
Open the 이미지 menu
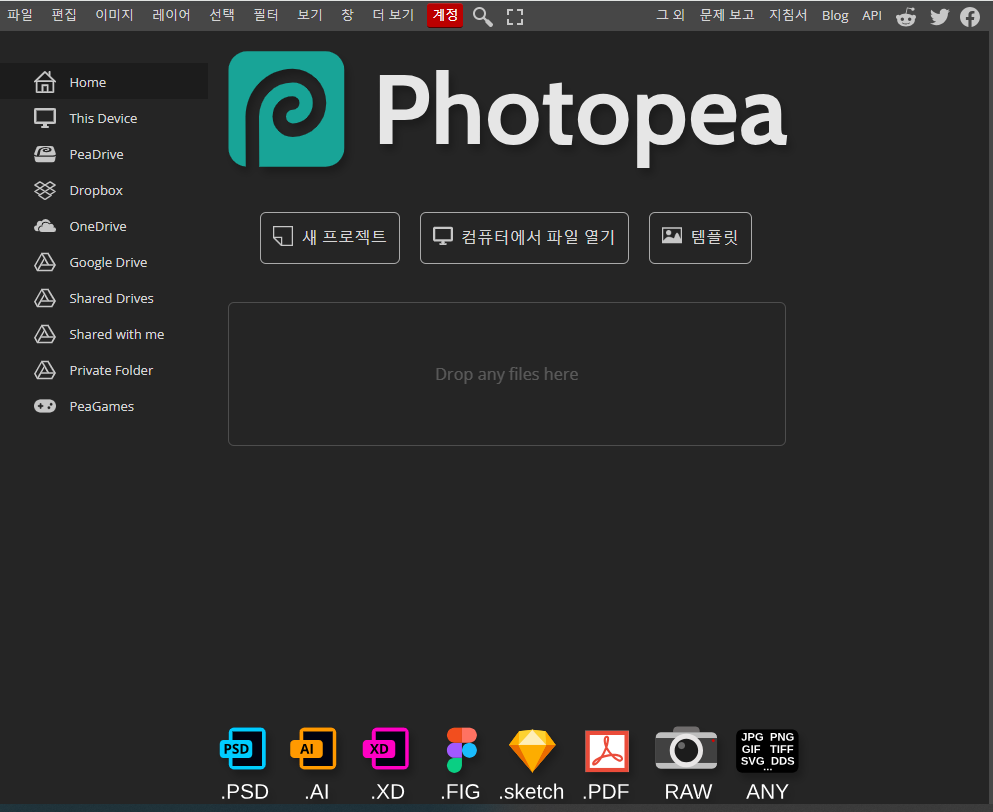[114, 15]
